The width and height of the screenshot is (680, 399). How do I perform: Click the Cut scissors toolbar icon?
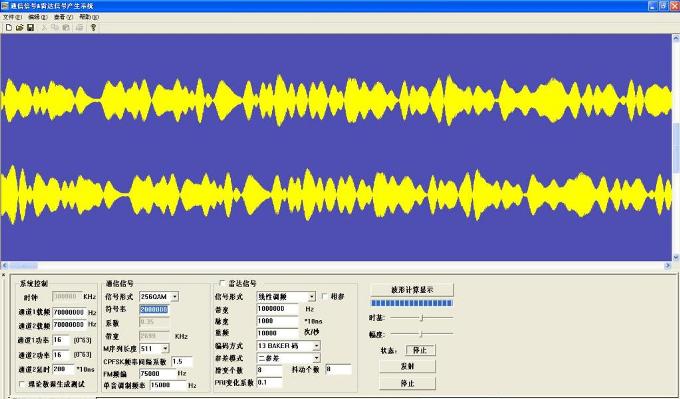[x=44, y=27]
